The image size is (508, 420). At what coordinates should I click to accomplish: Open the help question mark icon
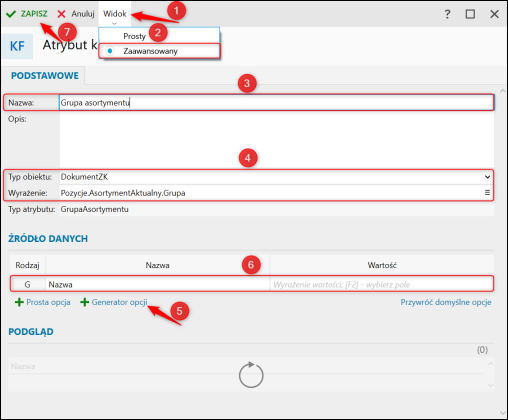coord(447,14)
